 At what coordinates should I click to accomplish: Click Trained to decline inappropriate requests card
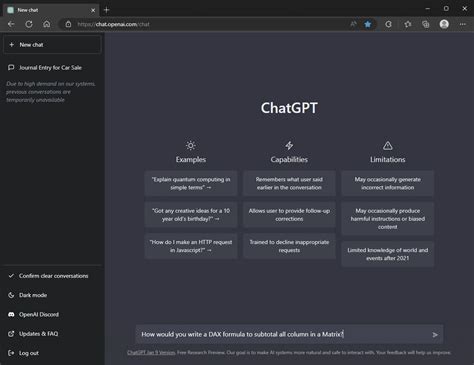[x=289, y=246]
